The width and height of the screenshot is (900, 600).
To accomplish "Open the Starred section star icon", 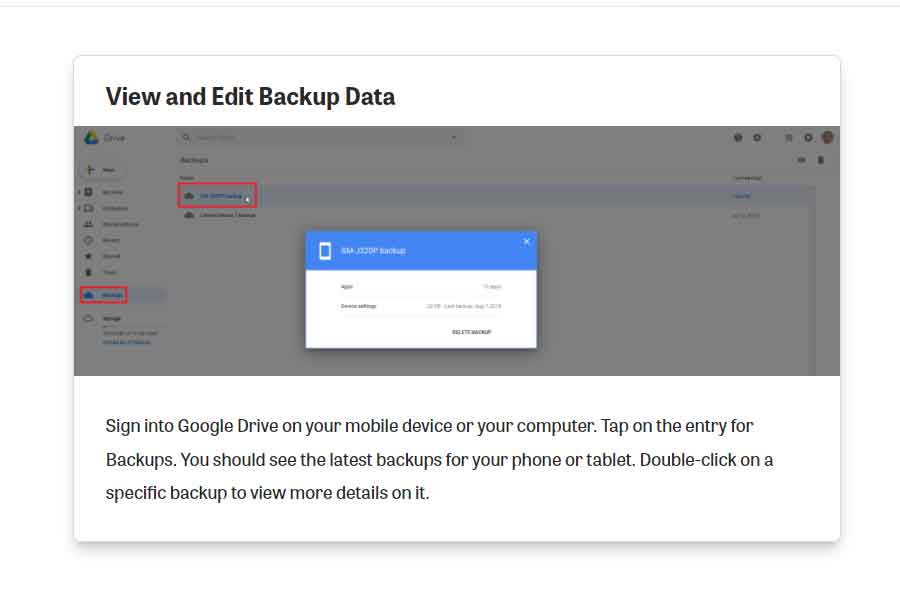I will click(89, 256).
